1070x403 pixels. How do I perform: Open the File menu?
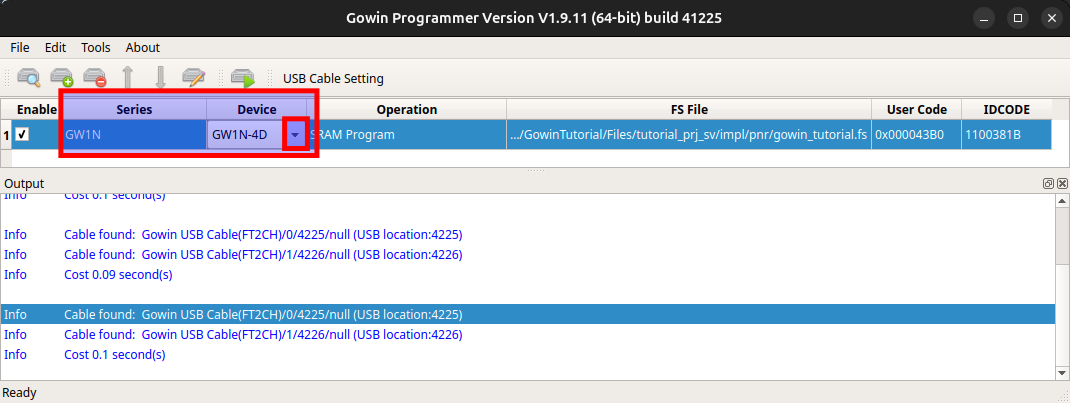[20, 48]
